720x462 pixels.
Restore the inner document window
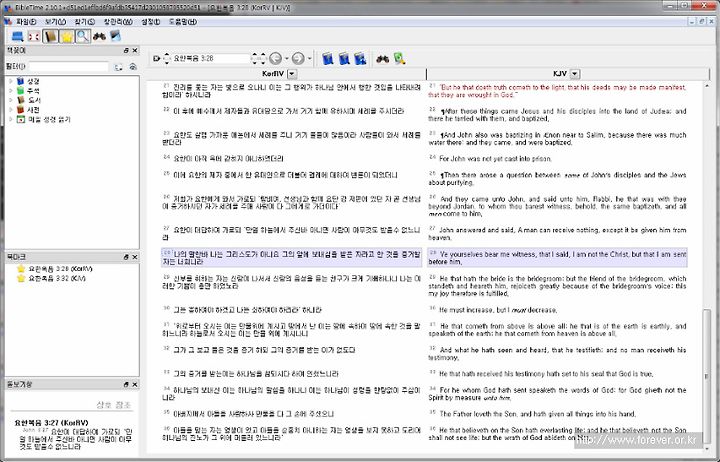pyautogui.click(x=702, y=22)
